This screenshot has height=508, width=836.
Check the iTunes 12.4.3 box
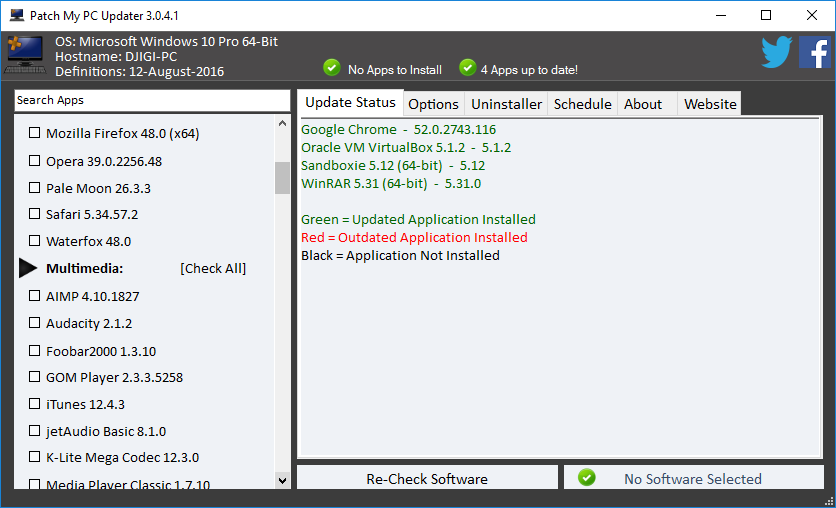[34, 404]
